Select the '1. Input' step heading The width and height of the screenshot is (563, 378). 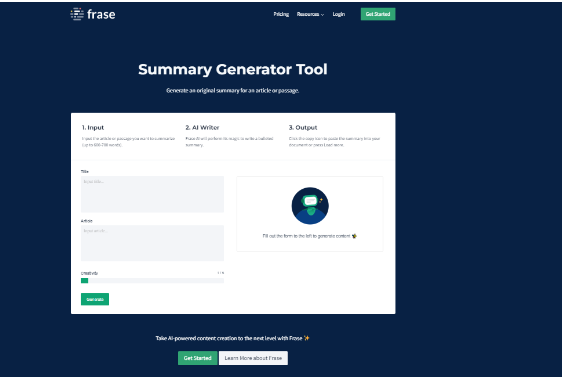point(93,127)
